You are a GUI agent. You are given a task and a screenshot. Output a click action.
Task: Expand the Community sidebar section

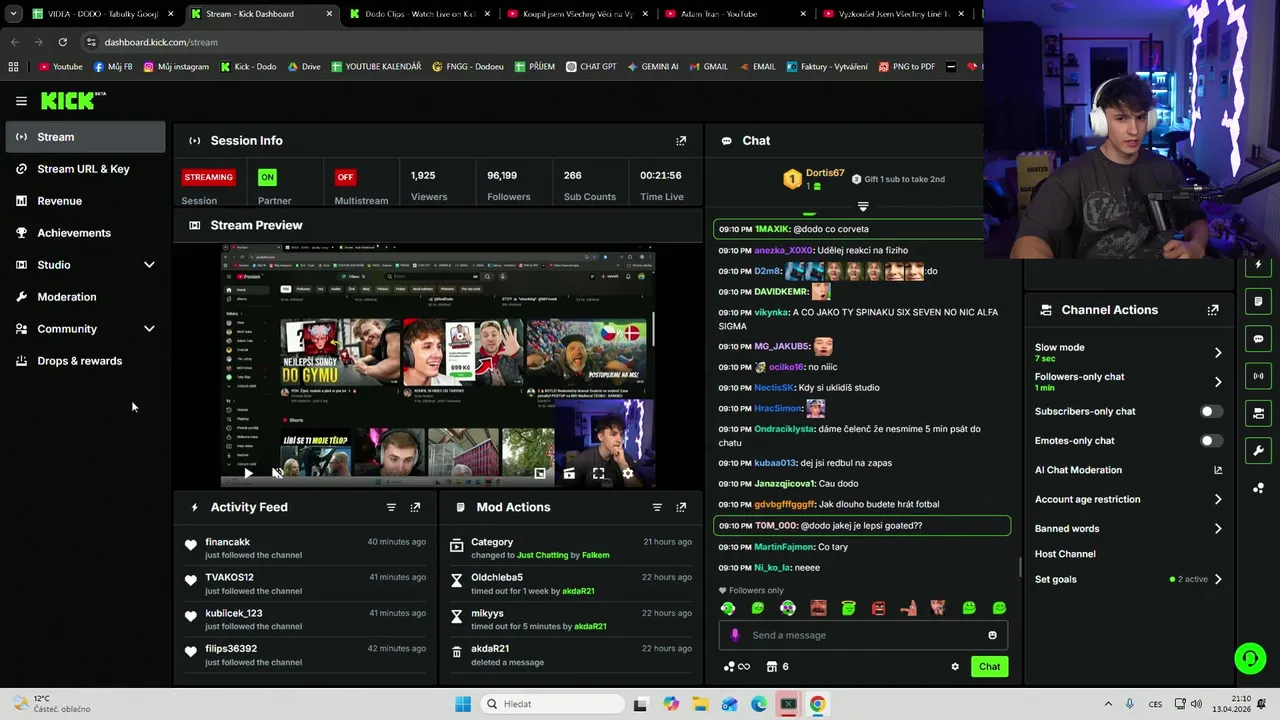click(x=149, y=329)
